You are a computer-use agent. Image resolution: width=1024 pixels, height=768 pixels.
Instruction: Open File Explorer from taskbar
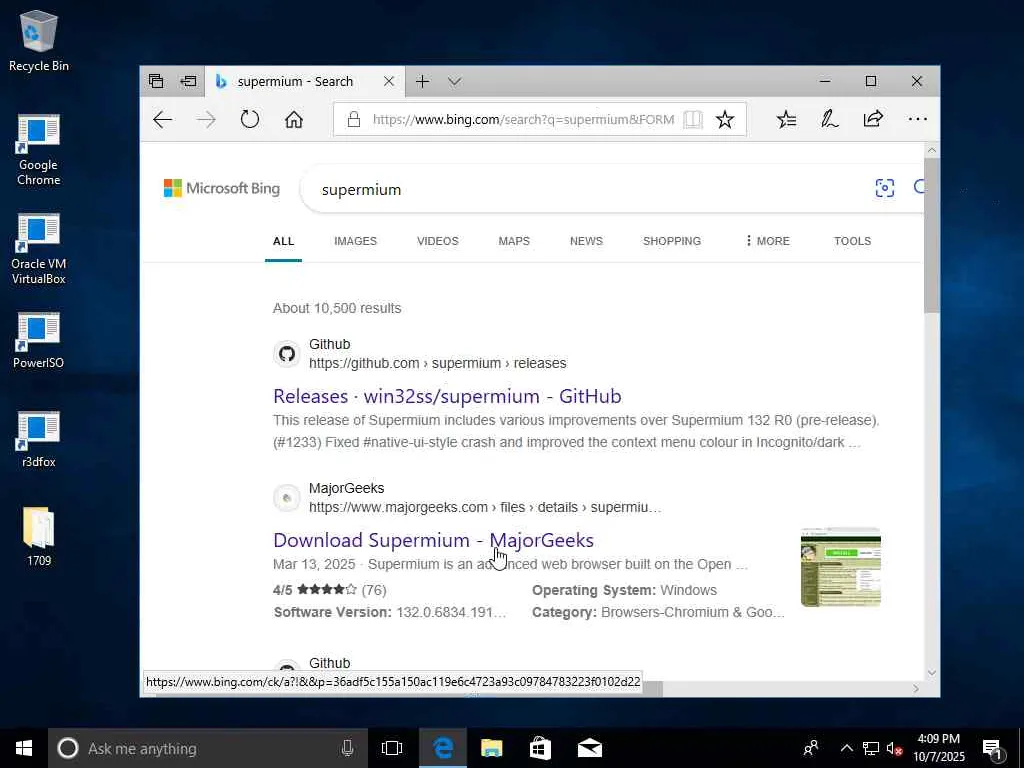pyautogui.click(x=491, y=748)
